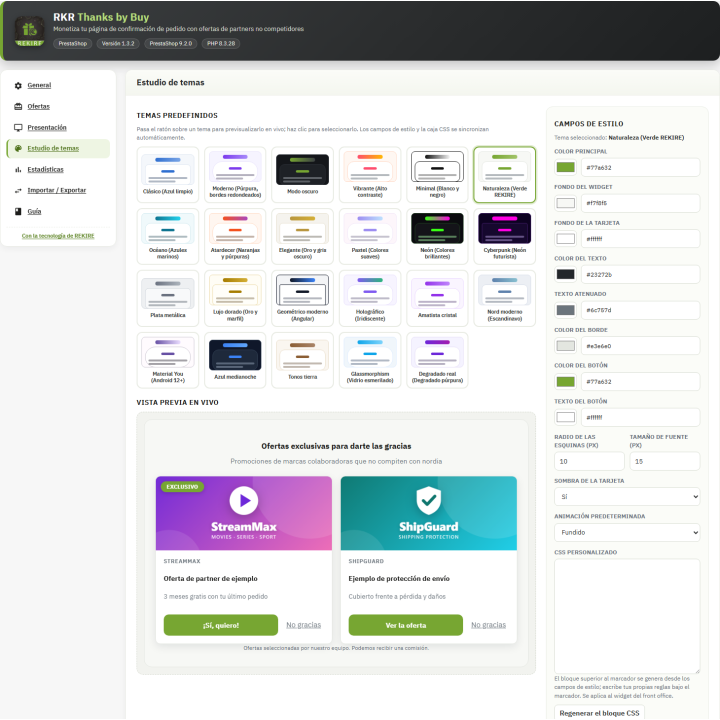Open the Fondo del widget color swatch
The image size is (720, 720).
566,203
